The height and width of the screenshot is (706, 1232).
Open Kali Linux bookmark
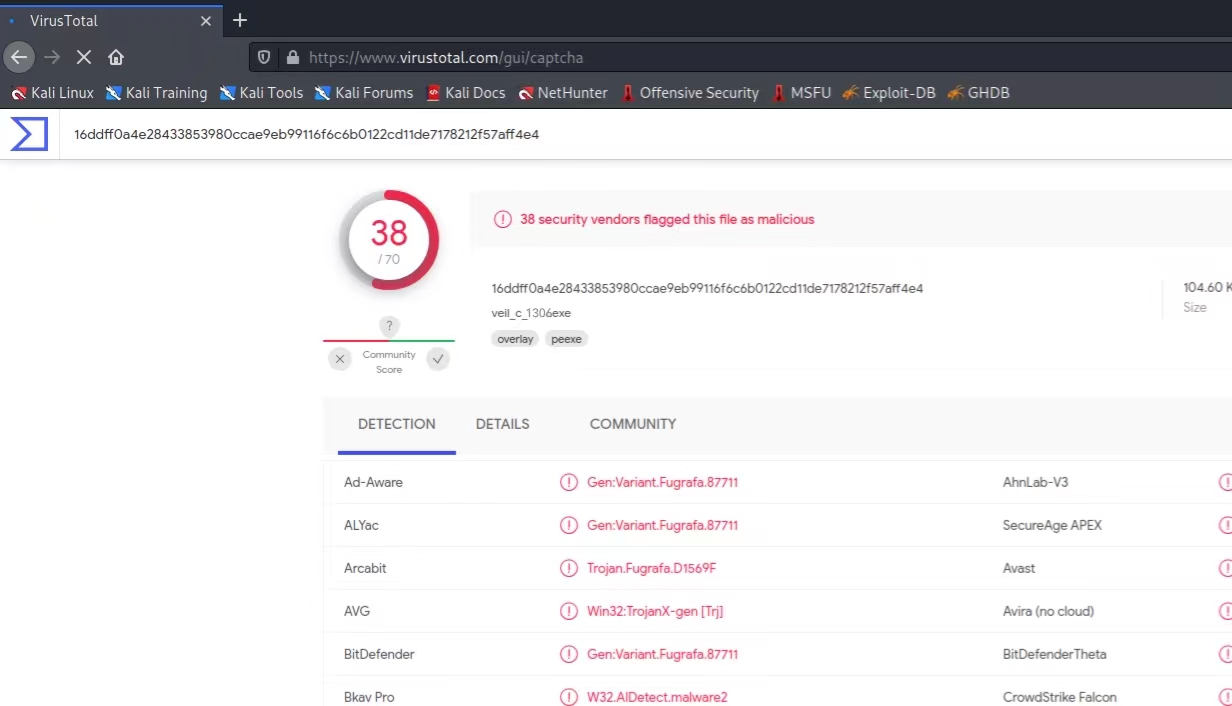point(52,93)
